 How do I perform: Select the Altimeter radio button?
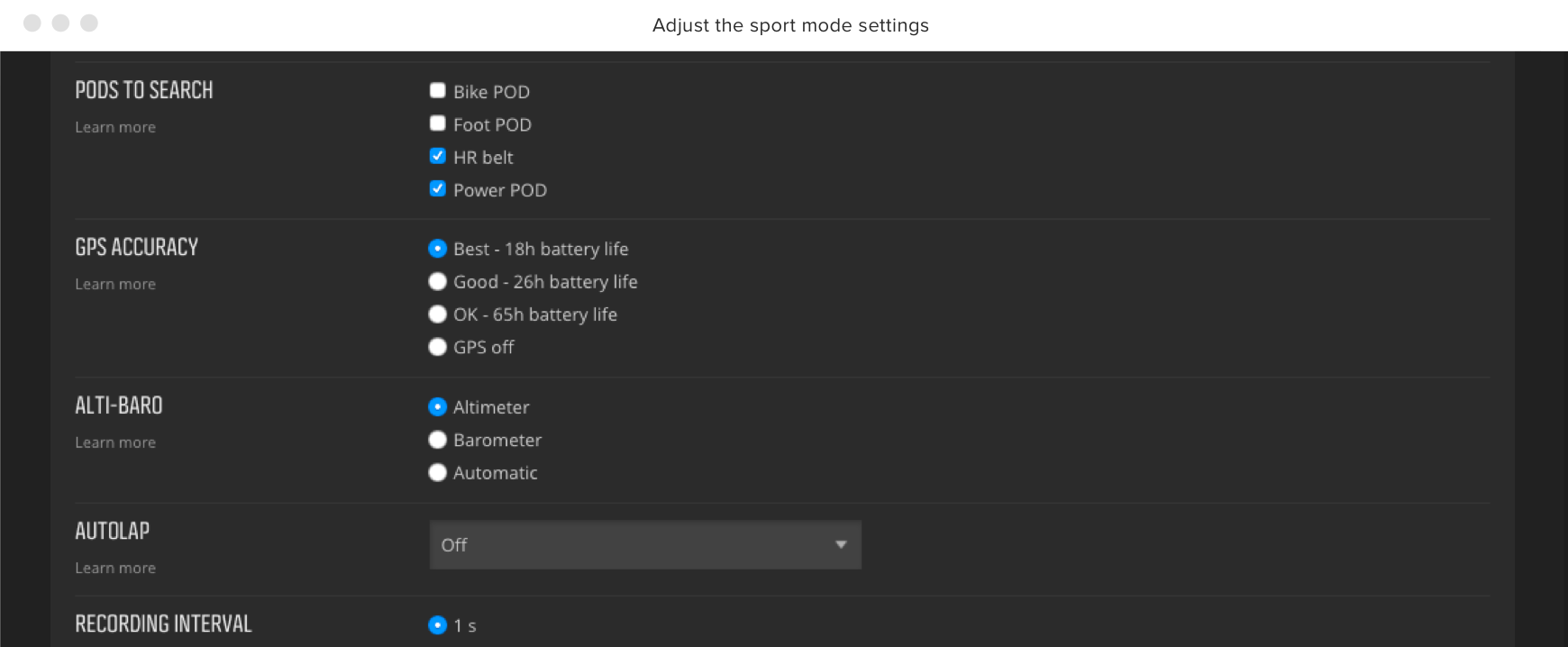pos(438,406)
